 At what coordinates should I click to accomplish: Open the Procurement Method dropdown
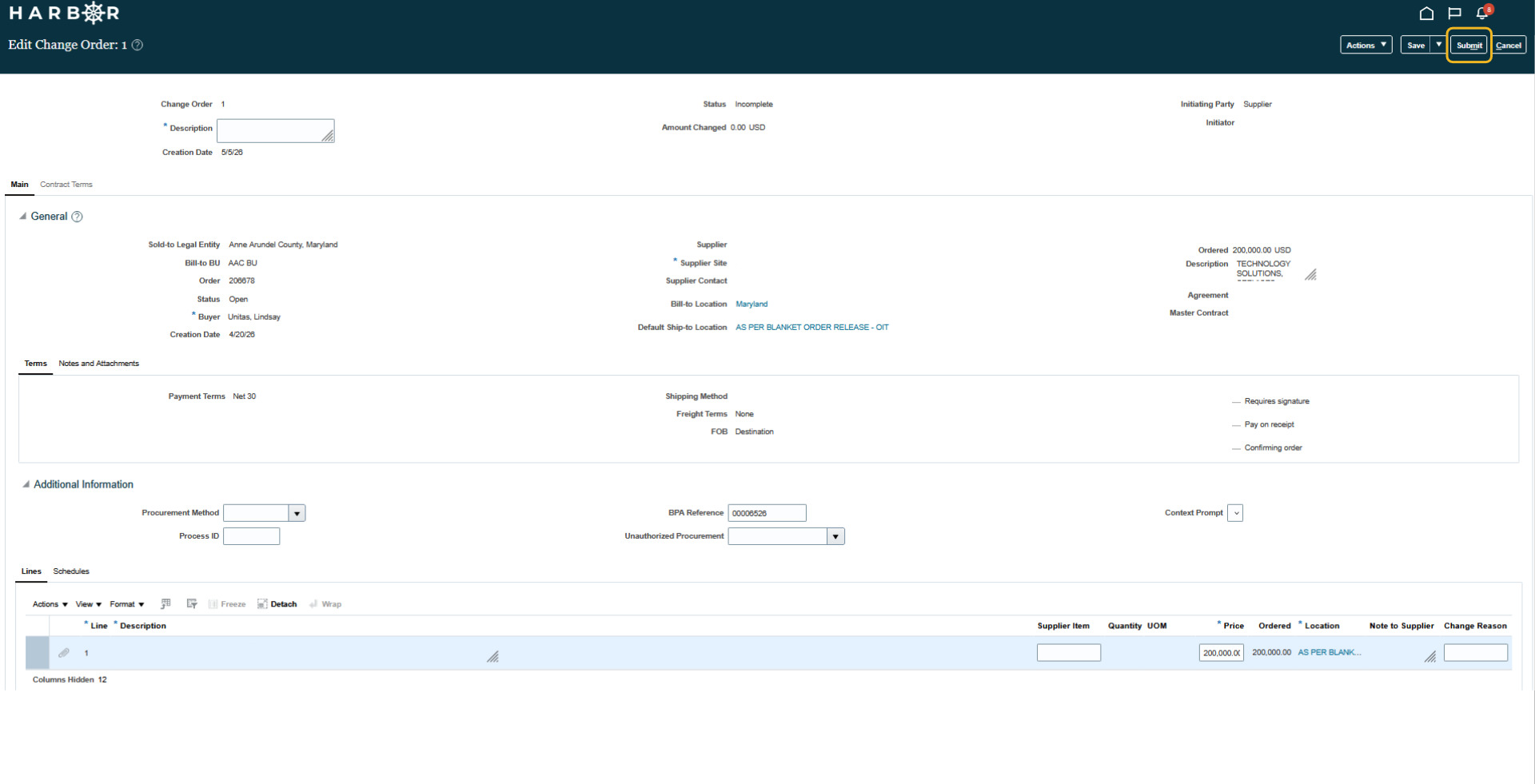point(297,513)
